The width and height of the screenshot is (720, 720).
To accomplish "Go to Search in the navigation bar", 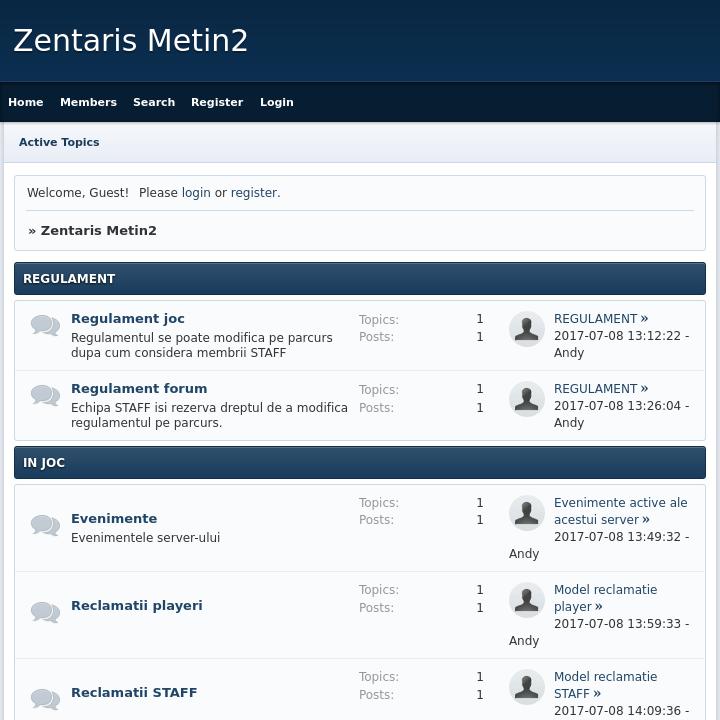I will pyautogui.click(x=154, y=102).
